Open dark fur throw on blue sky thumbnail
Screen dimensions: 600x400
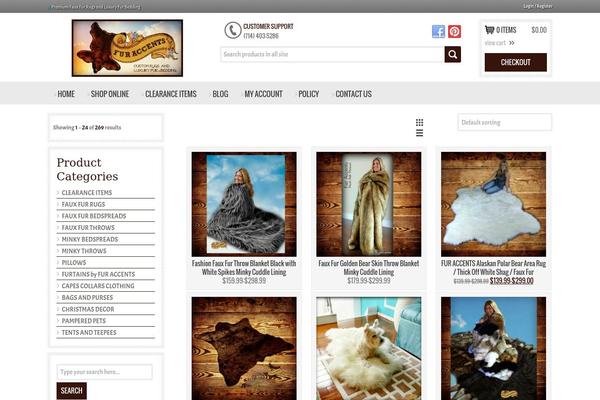[x=494, y=348]
